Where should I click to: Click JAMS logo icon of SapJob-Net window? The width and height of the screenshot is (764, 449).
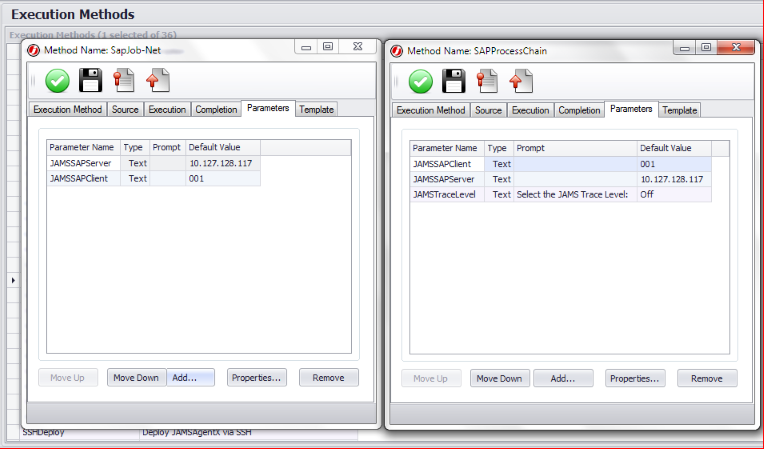(33, 50)
